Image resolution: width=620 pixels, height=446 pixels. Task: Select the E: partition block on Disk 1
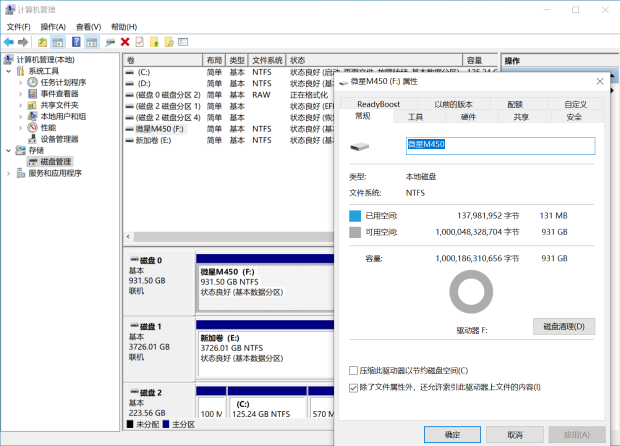265,350
